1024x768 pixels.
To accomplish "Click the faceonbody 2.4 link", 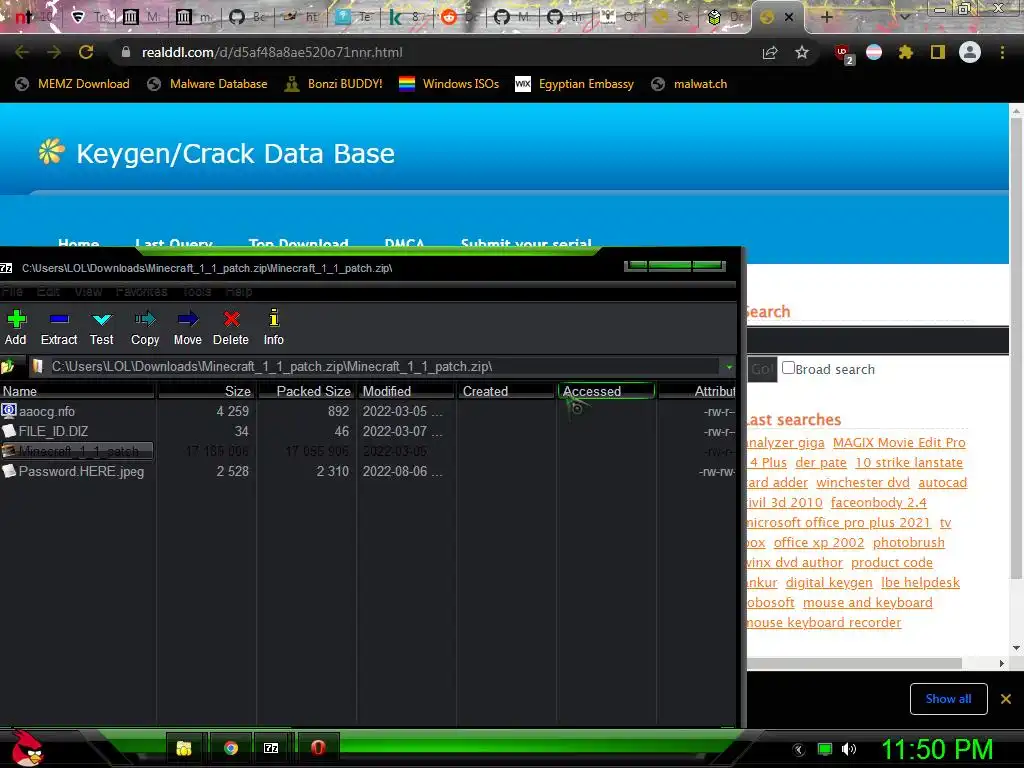I will 878,503.
